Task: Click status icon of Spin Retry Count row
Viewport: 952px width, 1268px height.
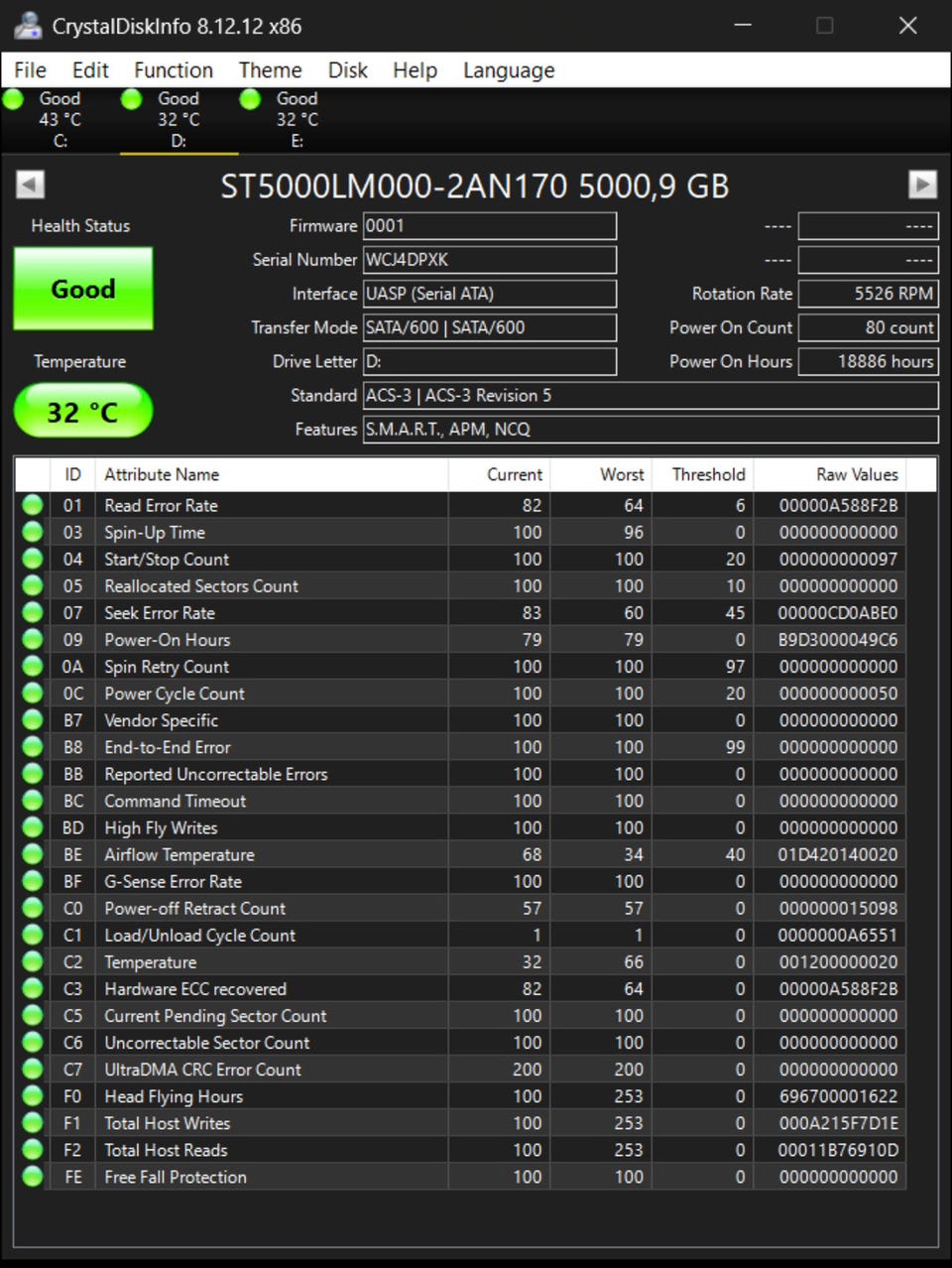Action: 33,666
